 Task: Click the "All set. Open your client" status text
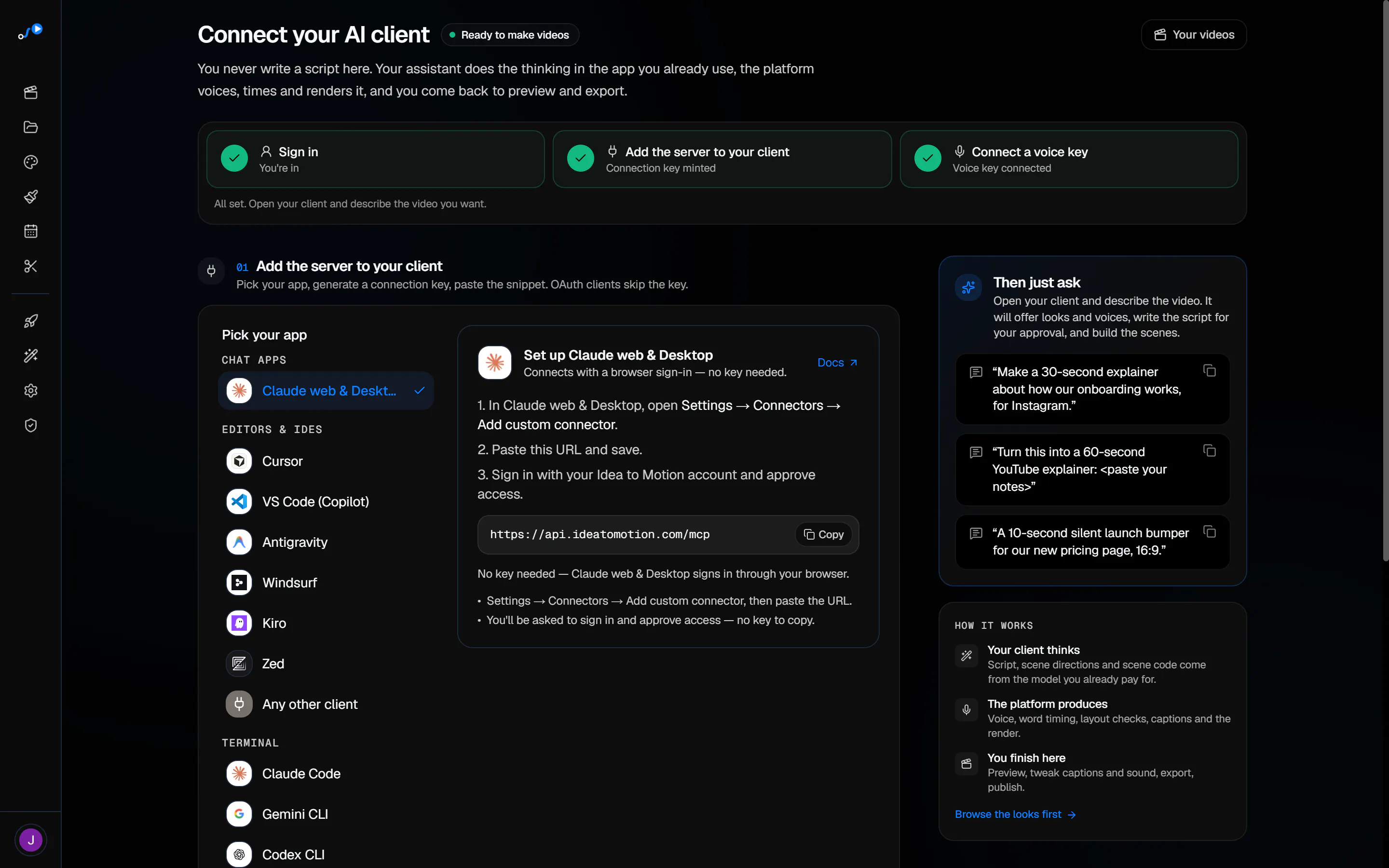pos(350,204)
